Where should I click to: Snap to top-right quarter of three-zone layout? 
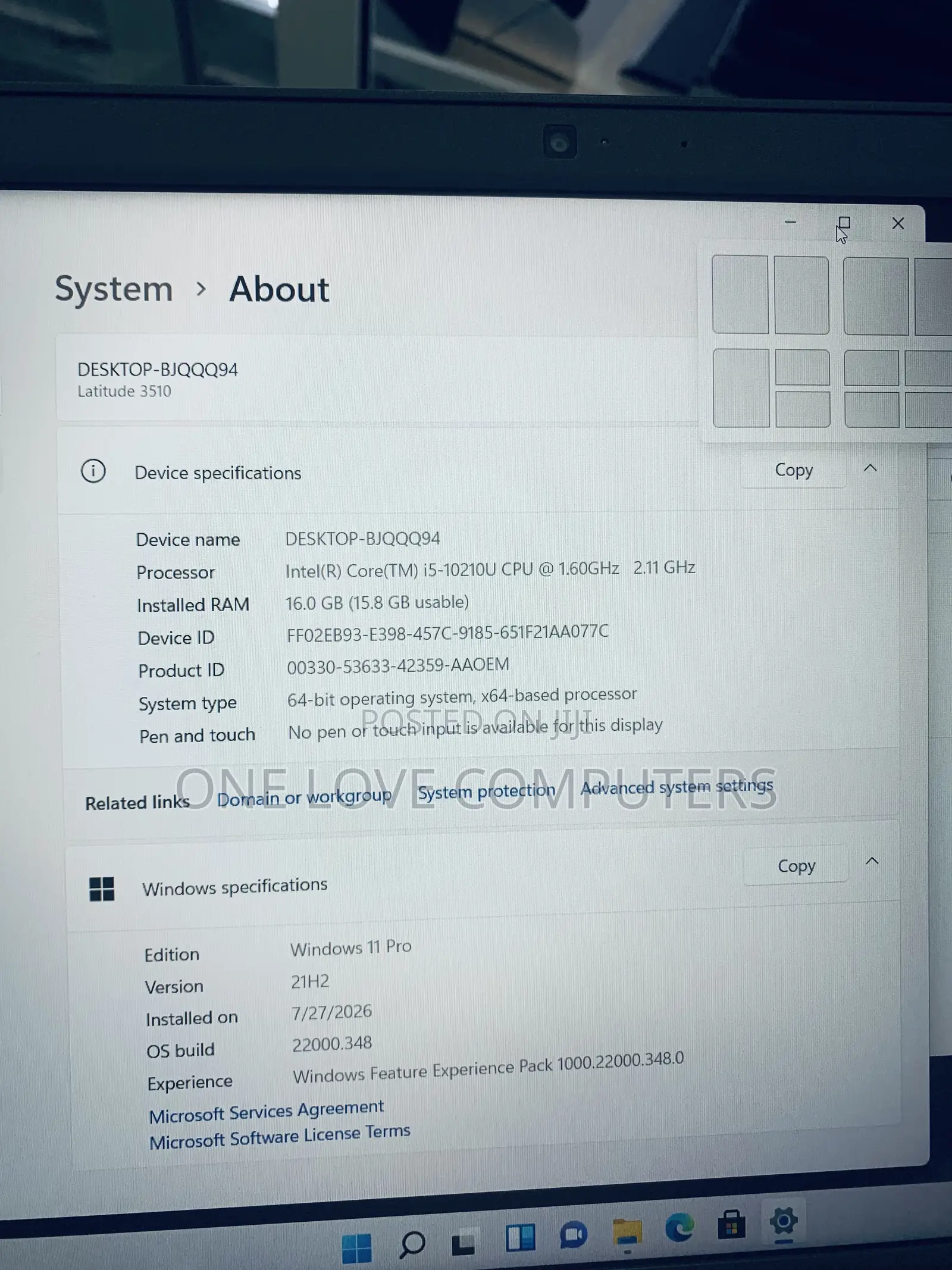pyautogui.click(x=803, y=368)
